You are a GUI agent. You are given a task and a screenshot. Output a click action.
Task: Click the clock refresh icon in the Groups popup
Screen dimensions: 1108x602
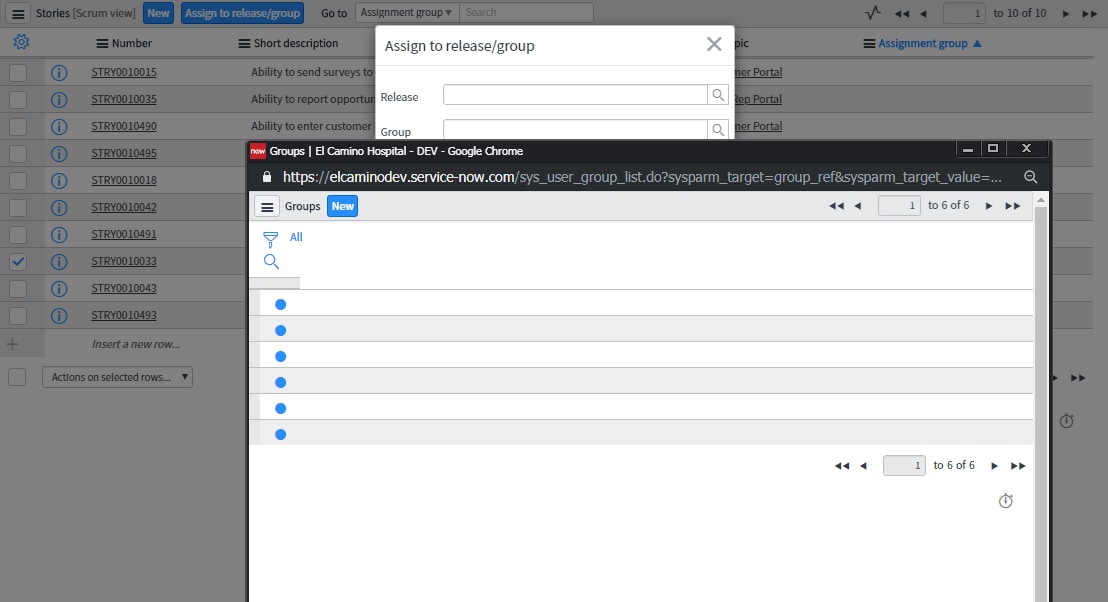[1006, 501]
